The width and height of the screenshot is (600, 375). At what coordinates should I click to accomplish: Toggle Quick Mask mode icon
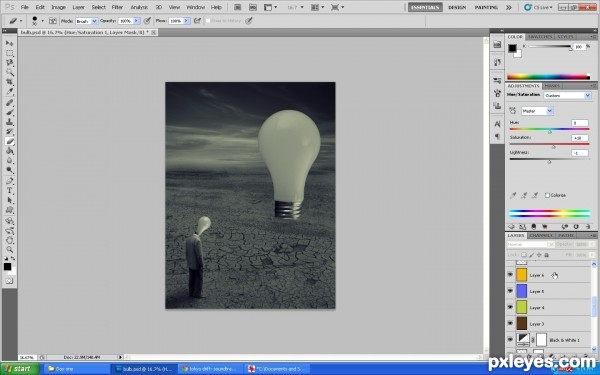(x=10, y=281)
